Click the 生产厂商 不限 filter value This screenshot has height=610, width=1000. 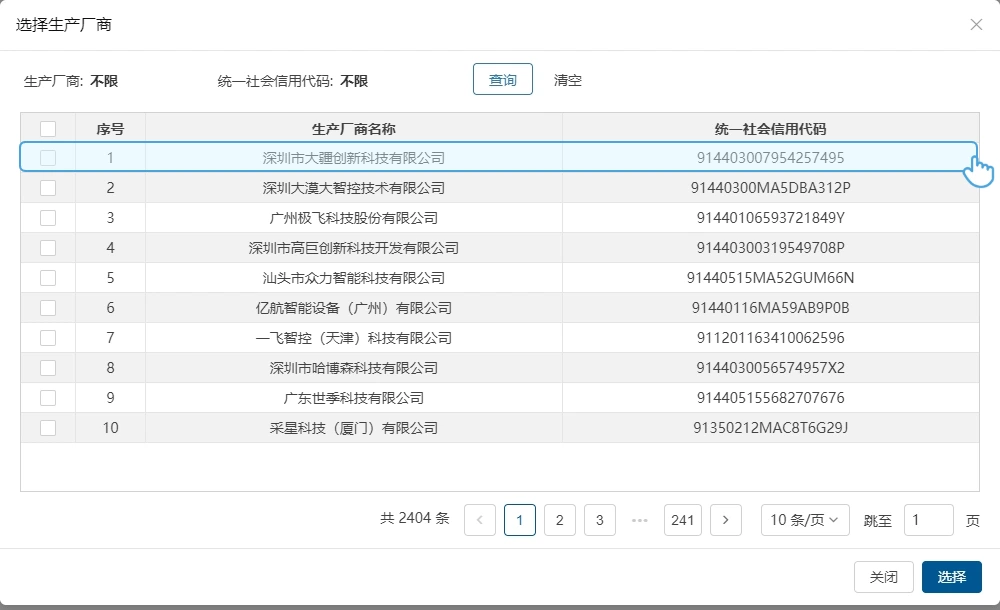point(104,81)
